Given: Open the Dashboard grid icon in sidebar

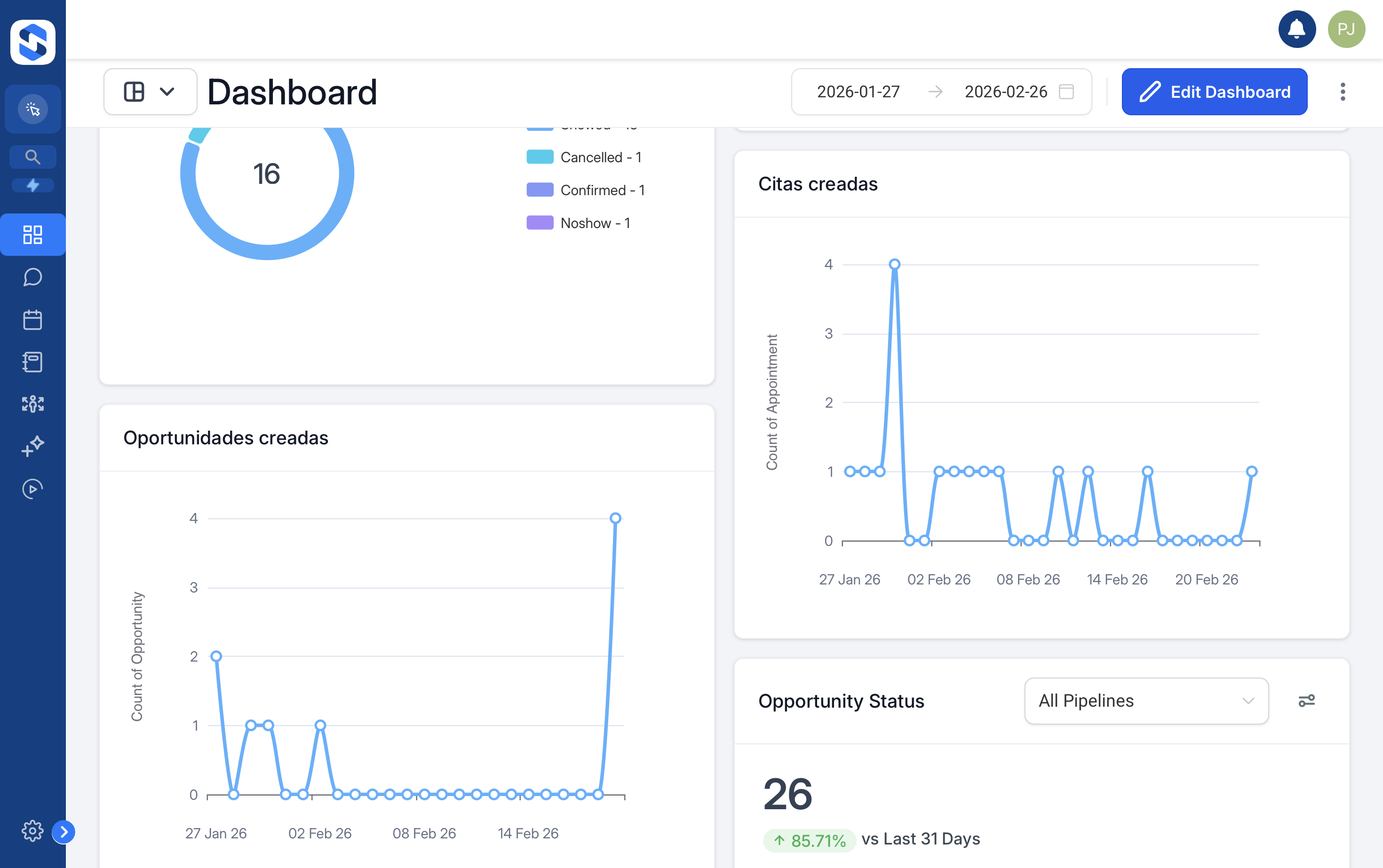Looking at the screenshot, I should (33, 234).
